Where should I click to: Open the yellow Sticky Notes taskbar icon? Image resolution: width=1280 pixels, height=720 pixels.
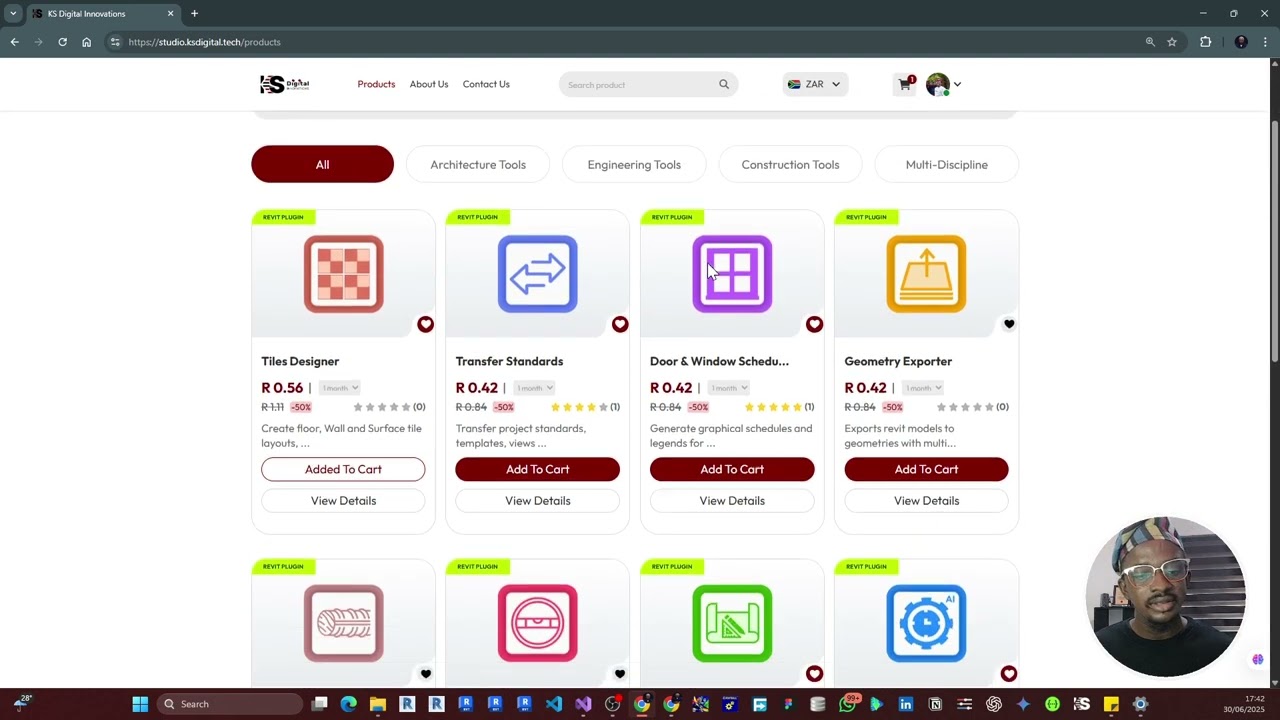[x=1111, y=704]
